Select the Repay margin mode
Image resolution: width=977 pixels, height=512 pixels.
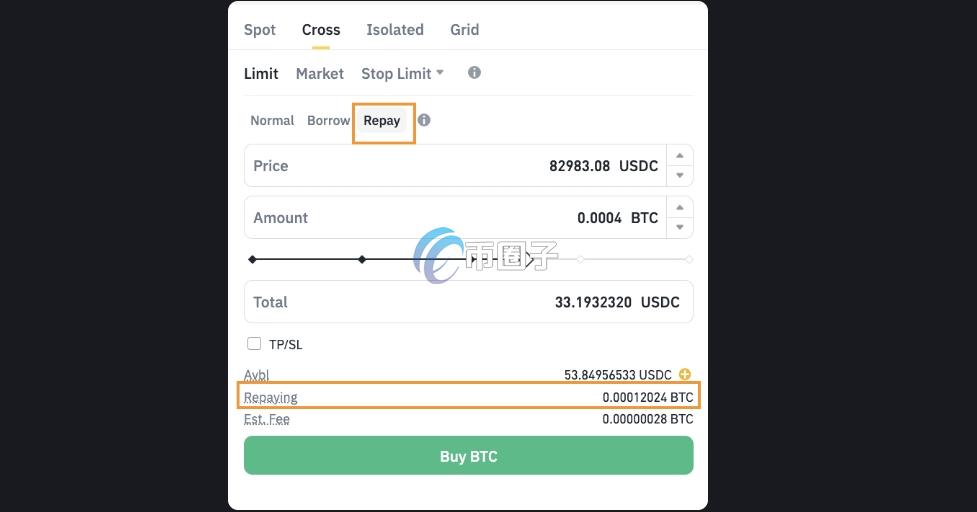382,121
